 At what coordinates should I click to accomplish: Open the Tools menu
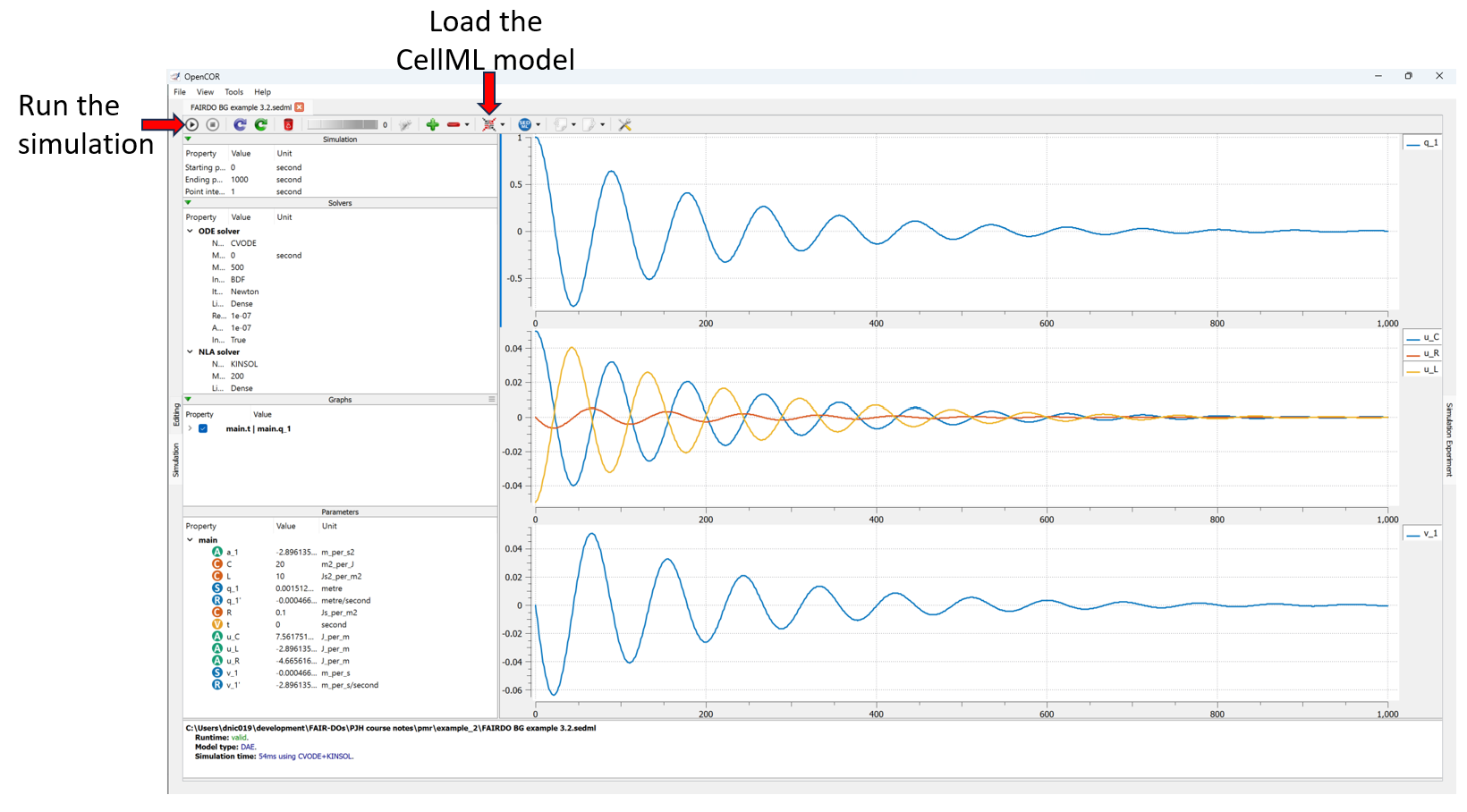[x=233, y=92]
